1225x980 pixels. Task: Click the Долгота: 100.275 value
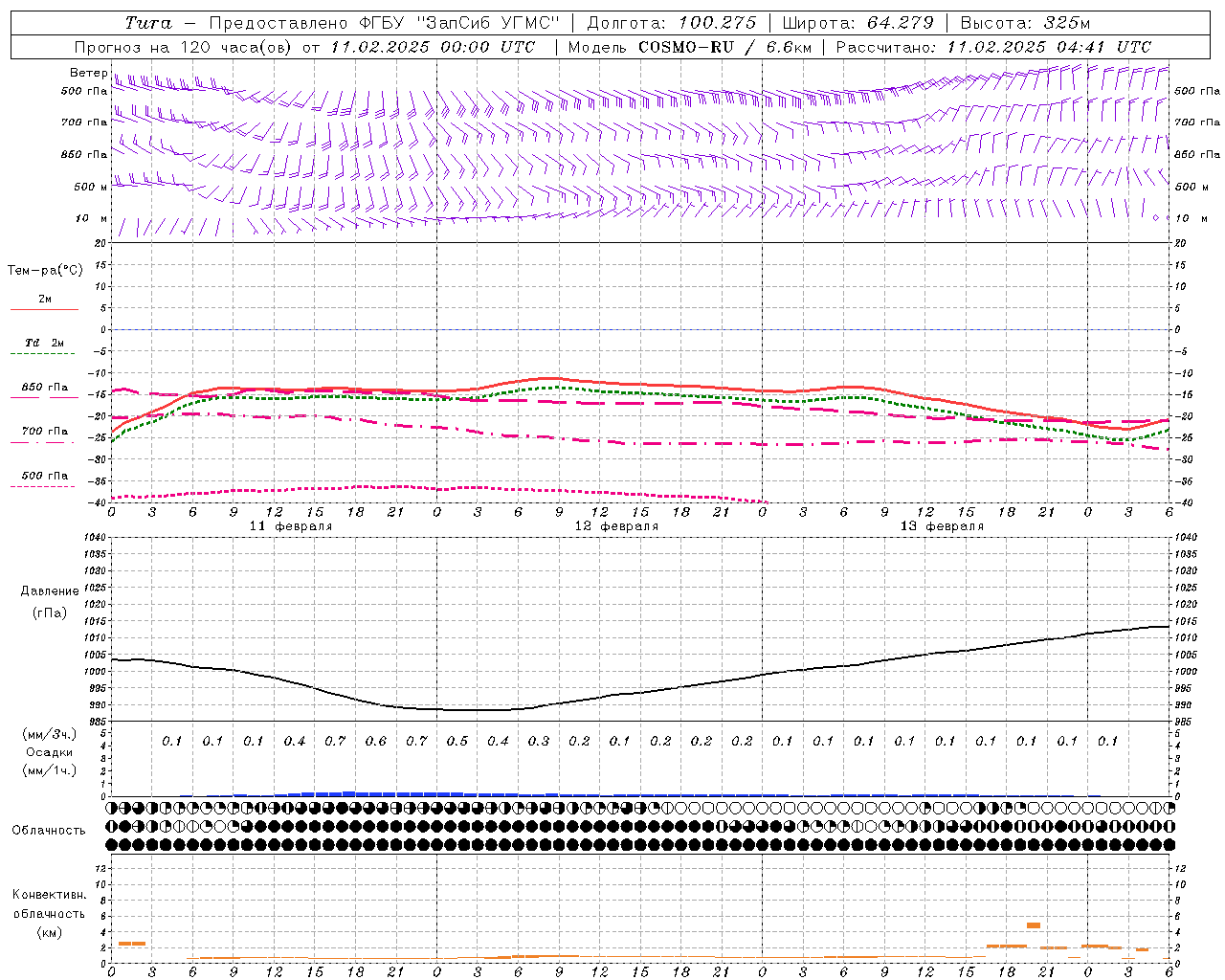coord(671,23)
